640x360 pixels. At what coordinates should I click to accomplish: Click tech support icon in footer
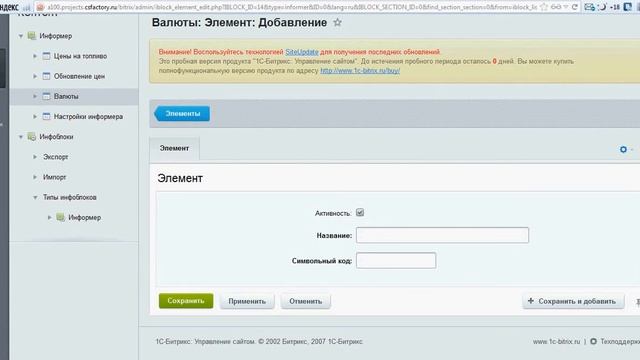pyautogui.click(x=593, y=341)
